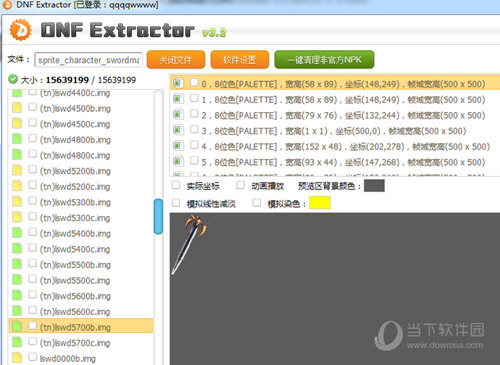Toggle the 动画播放 checkbox
The height and width of the screenshot is (365, 500).
click(240, 185)
